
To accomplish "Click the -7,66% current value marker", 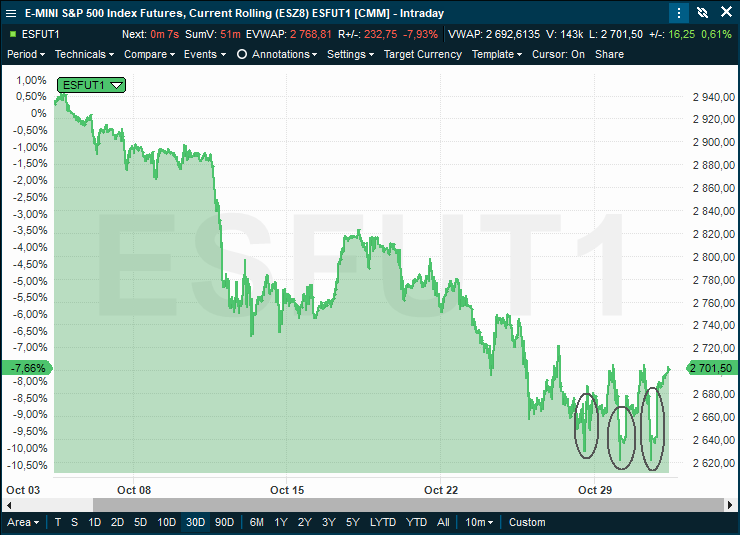I will (27, 368).
